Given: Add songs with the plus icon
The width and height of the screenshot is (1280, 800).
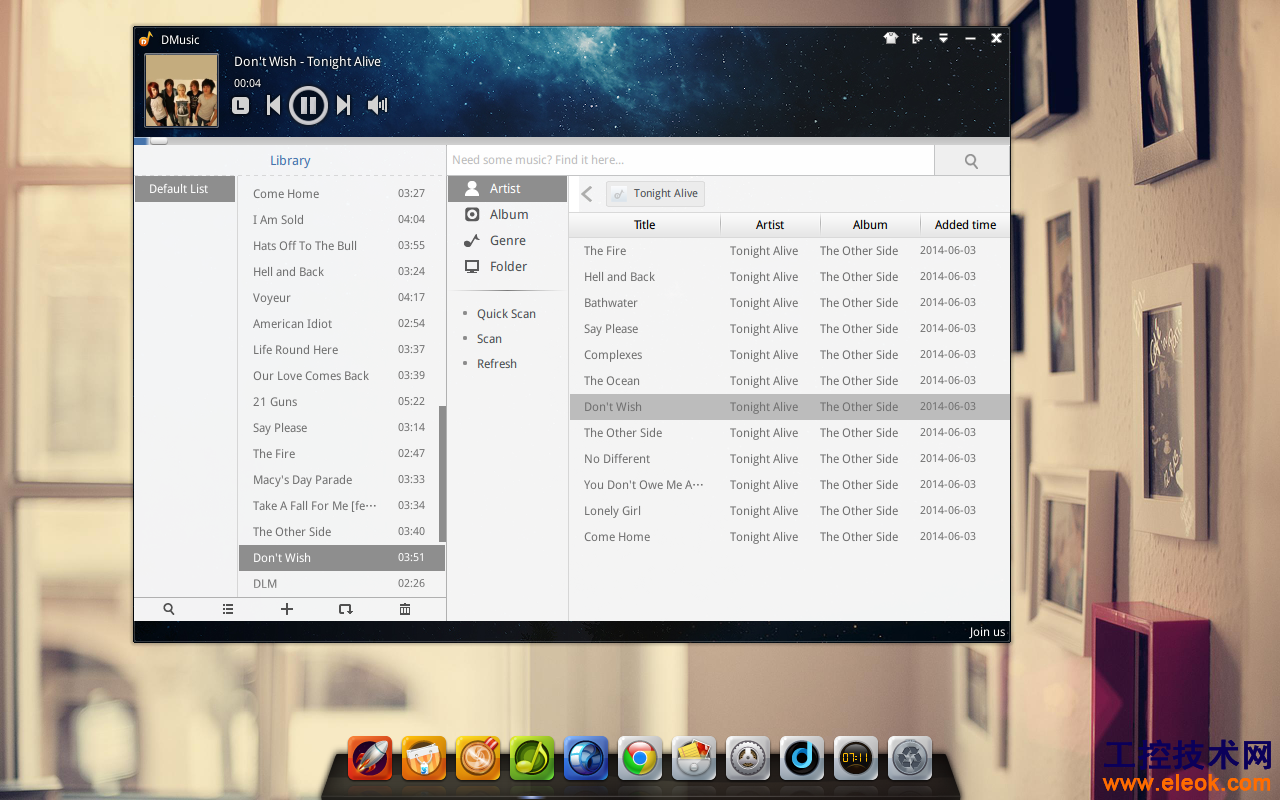Looking at the screenshot, I should click(287, 609).
